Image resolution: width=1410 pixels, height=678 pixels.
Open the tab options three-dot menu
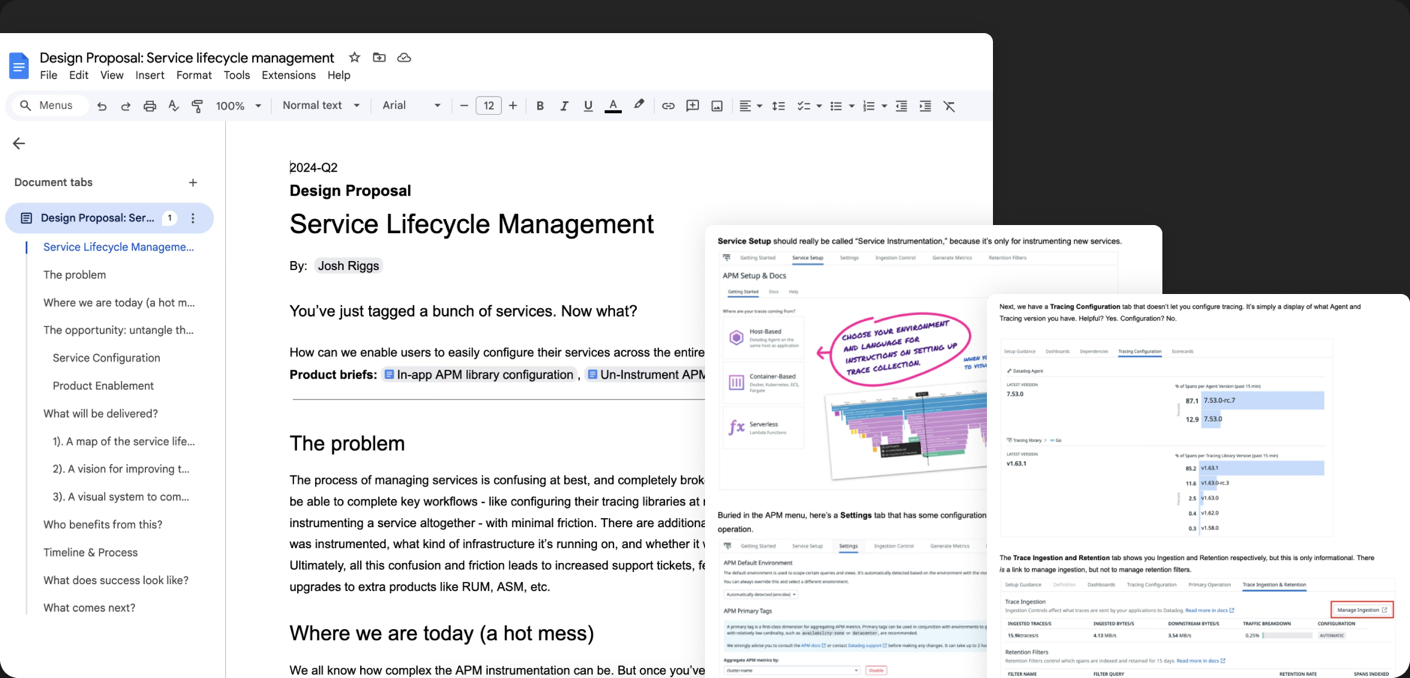tap(193, 218)
